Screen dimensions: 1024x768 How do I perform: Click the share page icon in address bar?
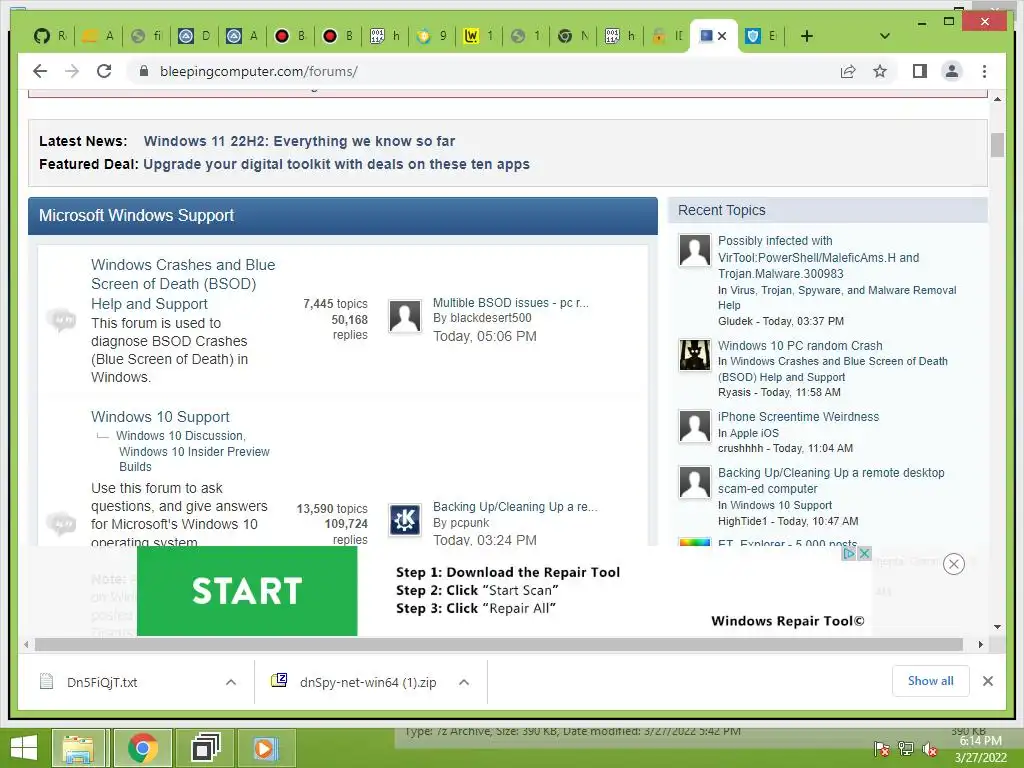[x=848, y=71]
